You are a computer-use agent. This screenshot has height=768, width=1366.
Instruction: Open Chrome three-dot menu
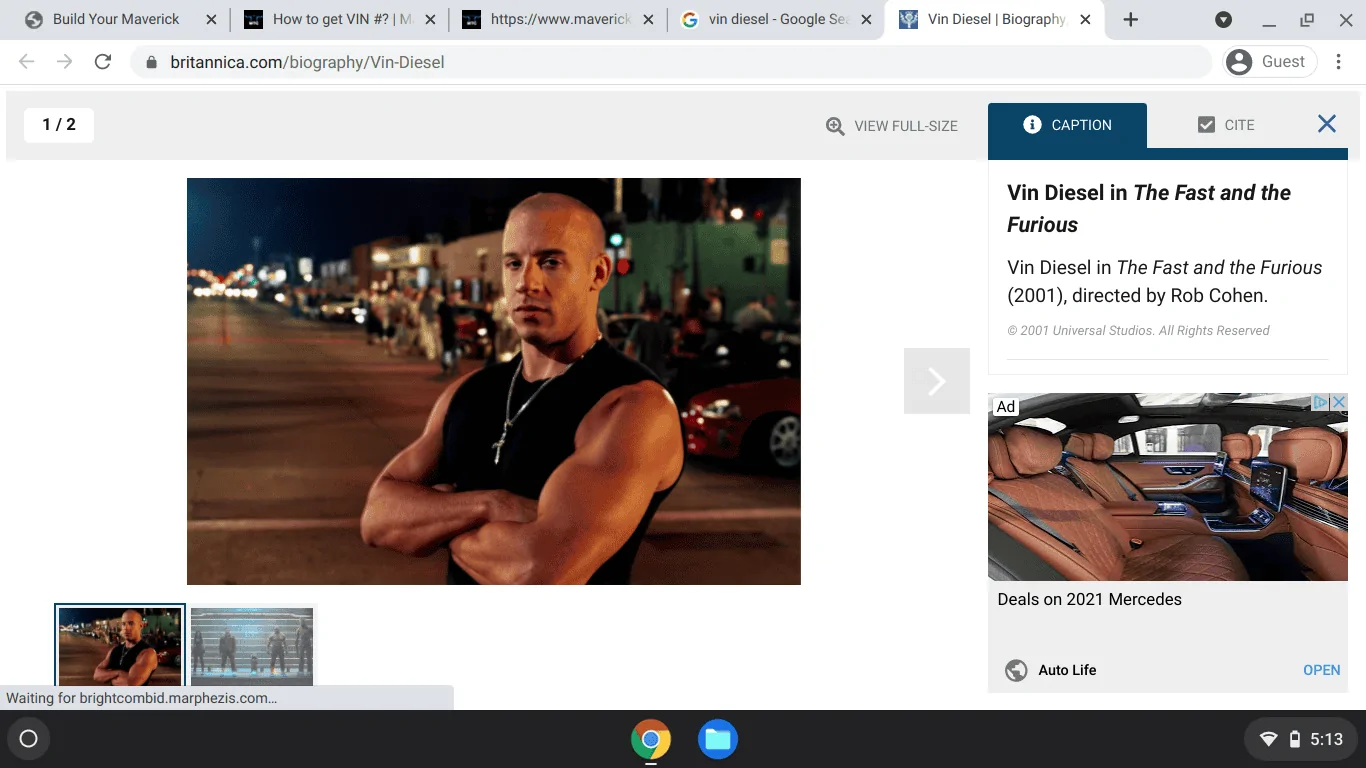click(1338, 62)
